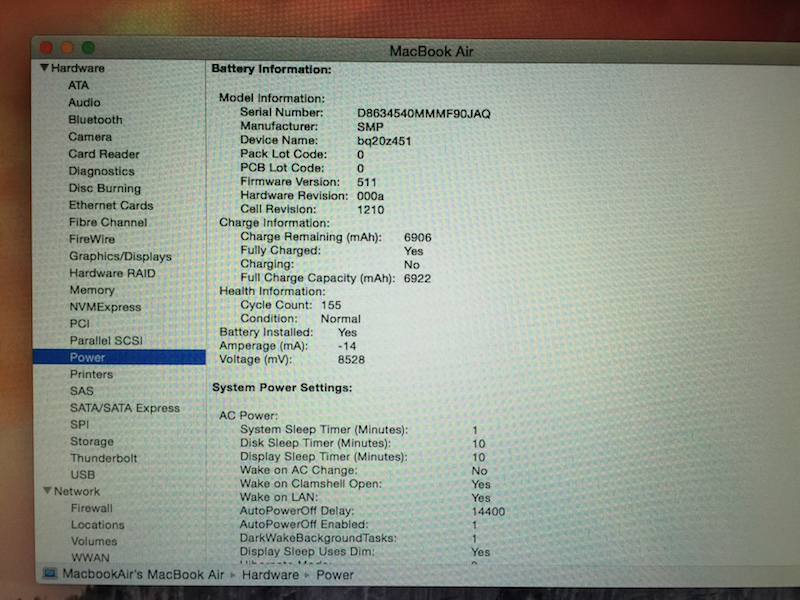Screen dimensions: 800x600
Task: Click the Firmware Version value 511
Action: click(x=367, y=182)
